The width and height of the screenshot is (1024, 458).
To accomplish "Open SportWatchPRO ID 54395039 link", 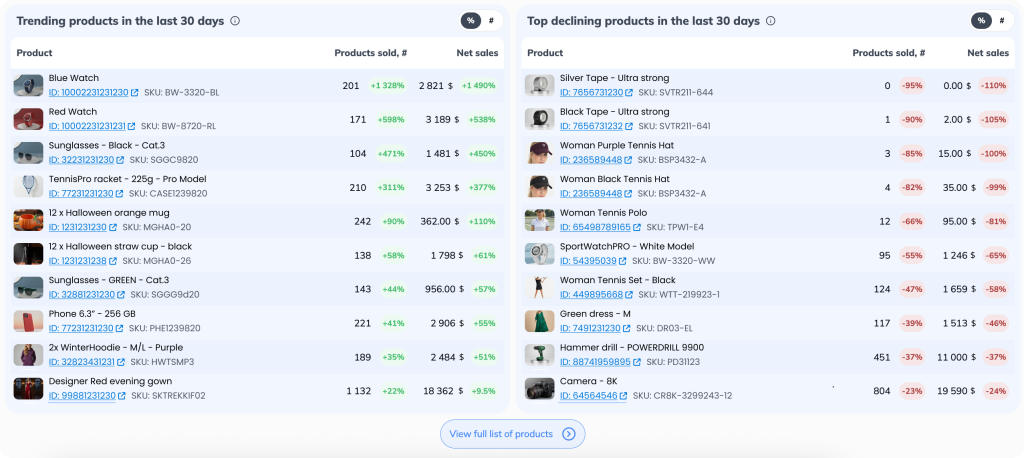I will point(589,261).
